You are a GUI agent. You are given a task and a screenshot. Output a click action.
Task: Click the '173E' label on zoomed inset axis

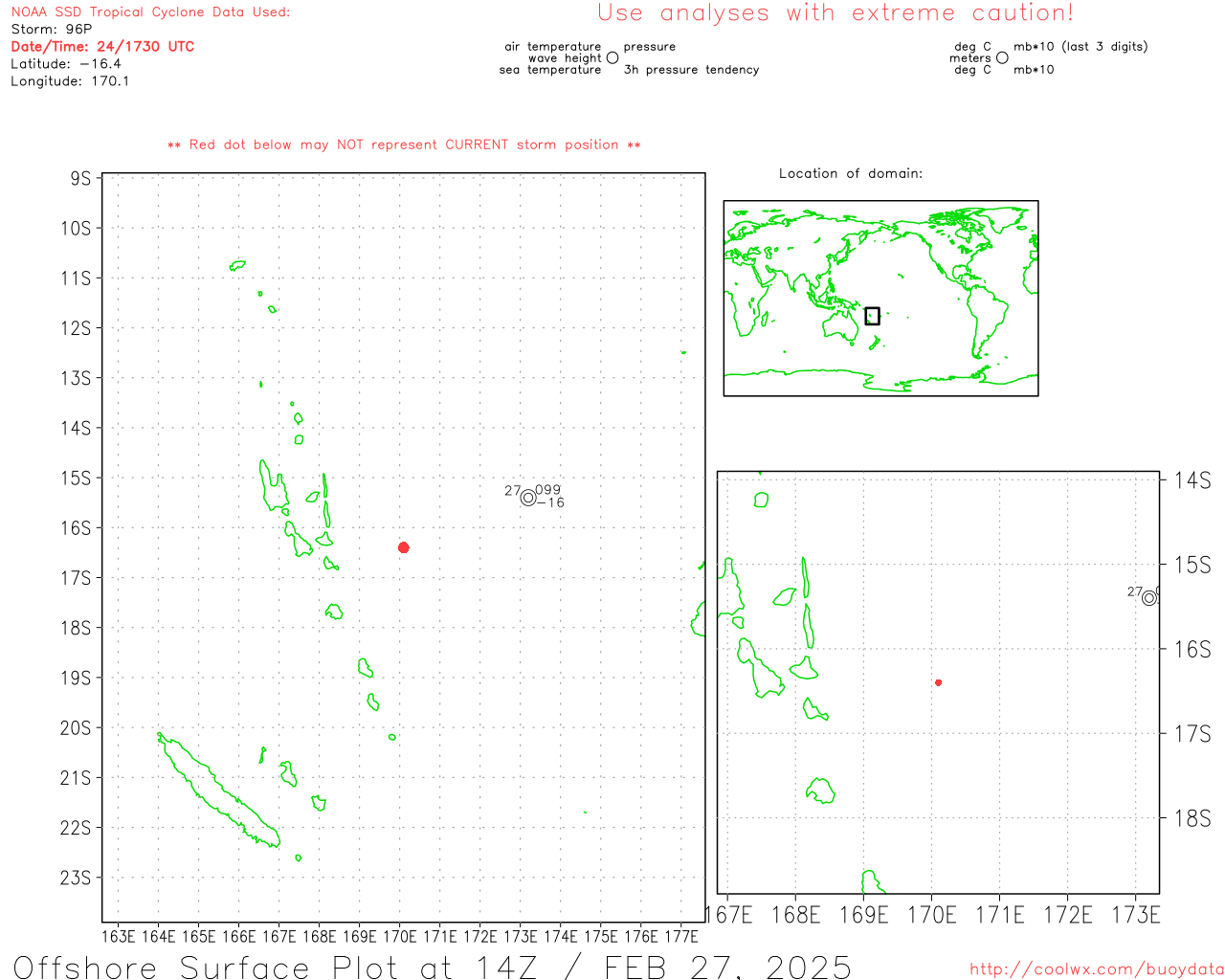coord(1136,915)
